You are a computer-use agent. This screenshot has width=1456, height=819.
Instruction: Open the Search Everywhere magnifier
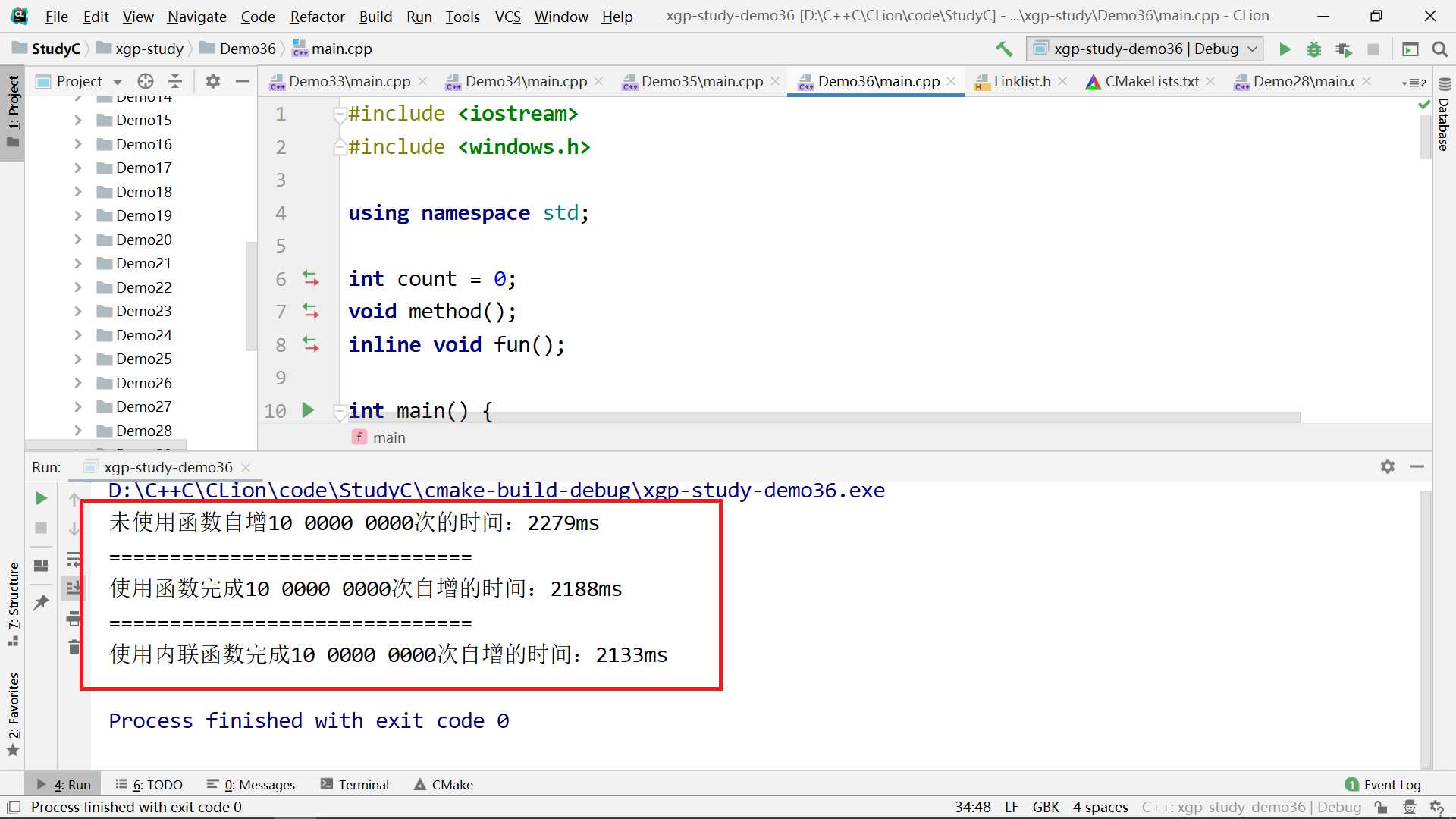(x=1439, y=49)
